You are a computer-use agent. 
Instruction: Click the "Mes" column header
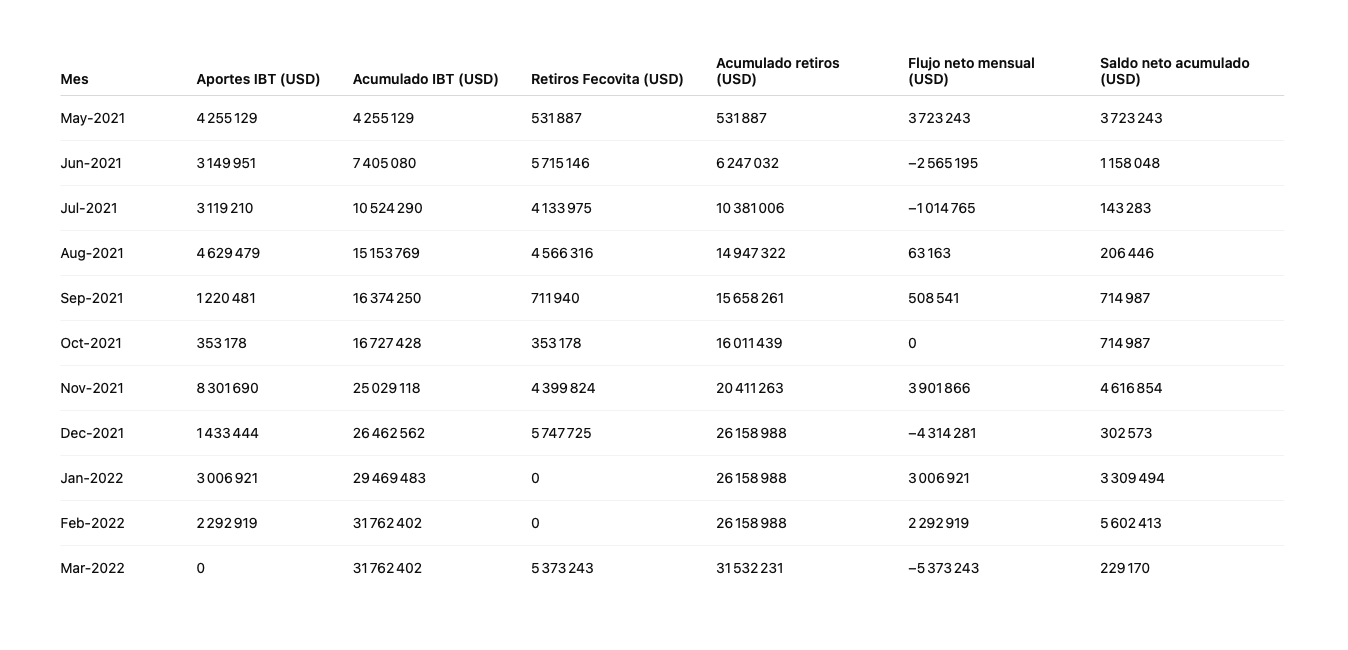(x=74, y=79)
